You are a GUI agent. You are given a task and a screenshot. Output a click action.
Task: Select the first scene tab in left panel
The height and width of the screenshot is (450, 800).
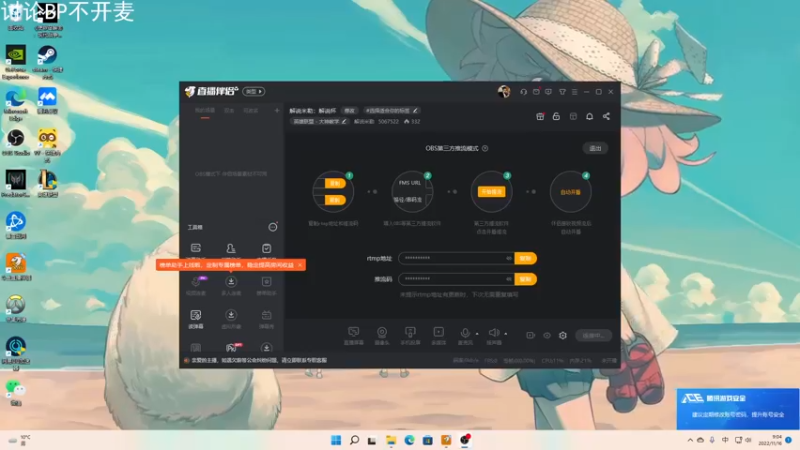click(205, 111)
